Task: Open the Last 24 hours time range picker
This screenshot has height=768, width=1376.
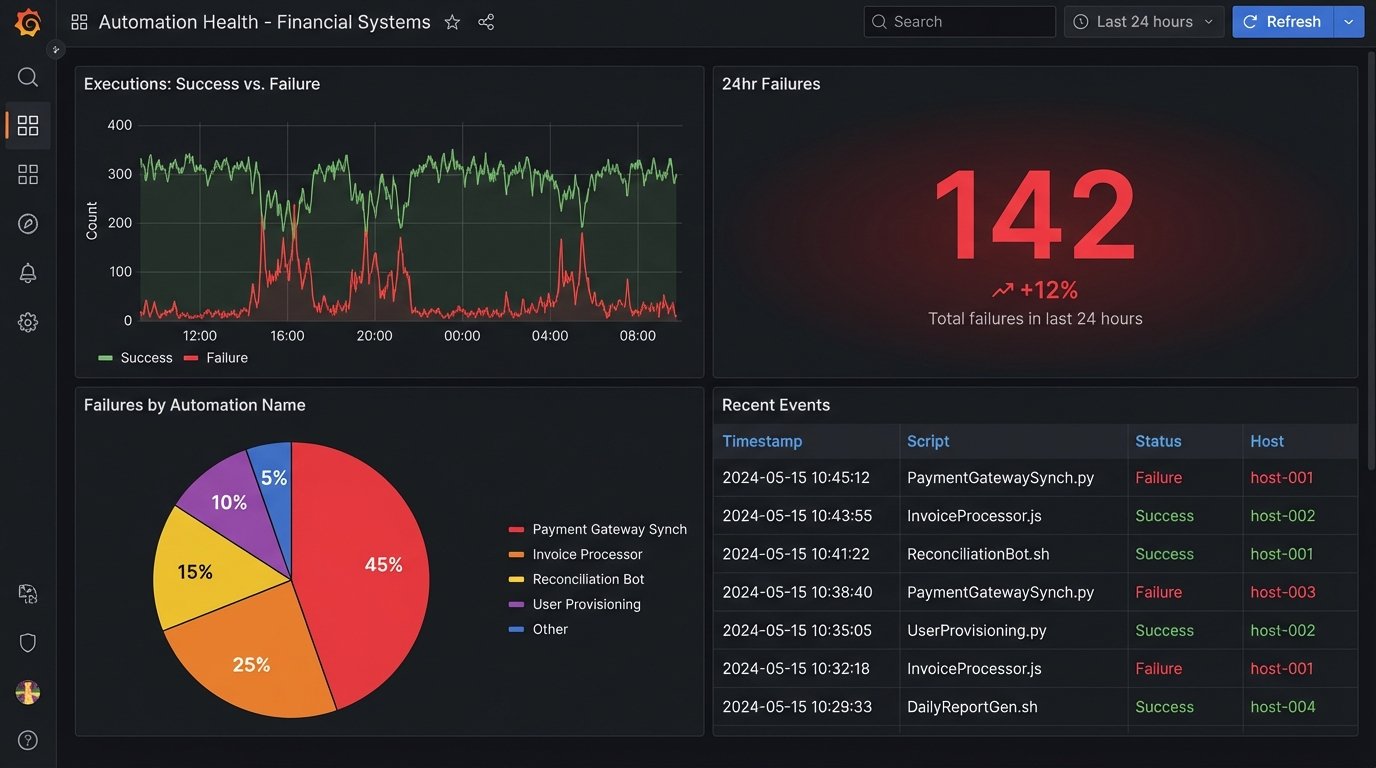Action: (1144, 21)
